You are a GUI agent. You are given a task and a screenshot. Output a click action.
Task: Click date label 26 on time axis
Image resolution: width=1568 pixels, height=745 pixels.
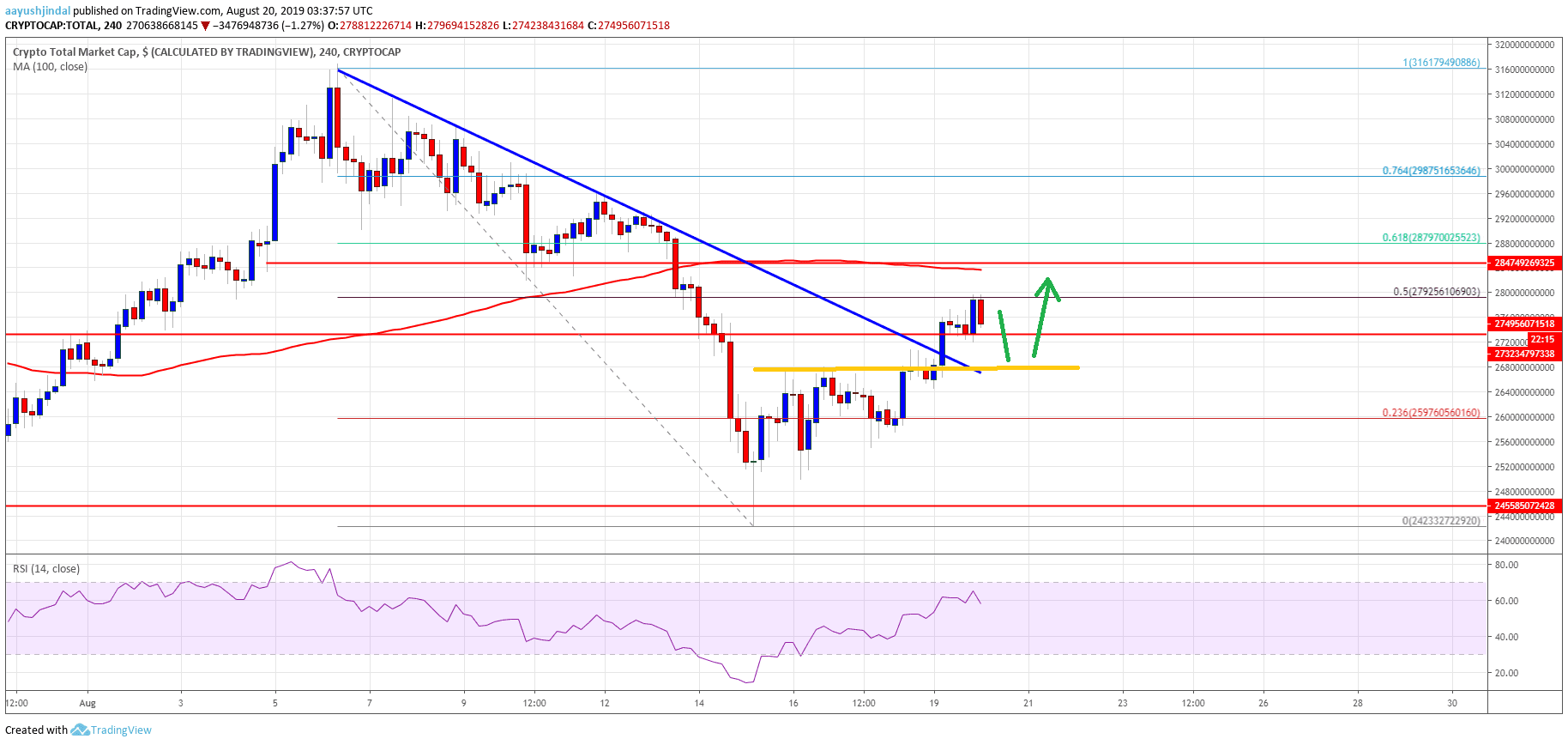pos(1263,703)
